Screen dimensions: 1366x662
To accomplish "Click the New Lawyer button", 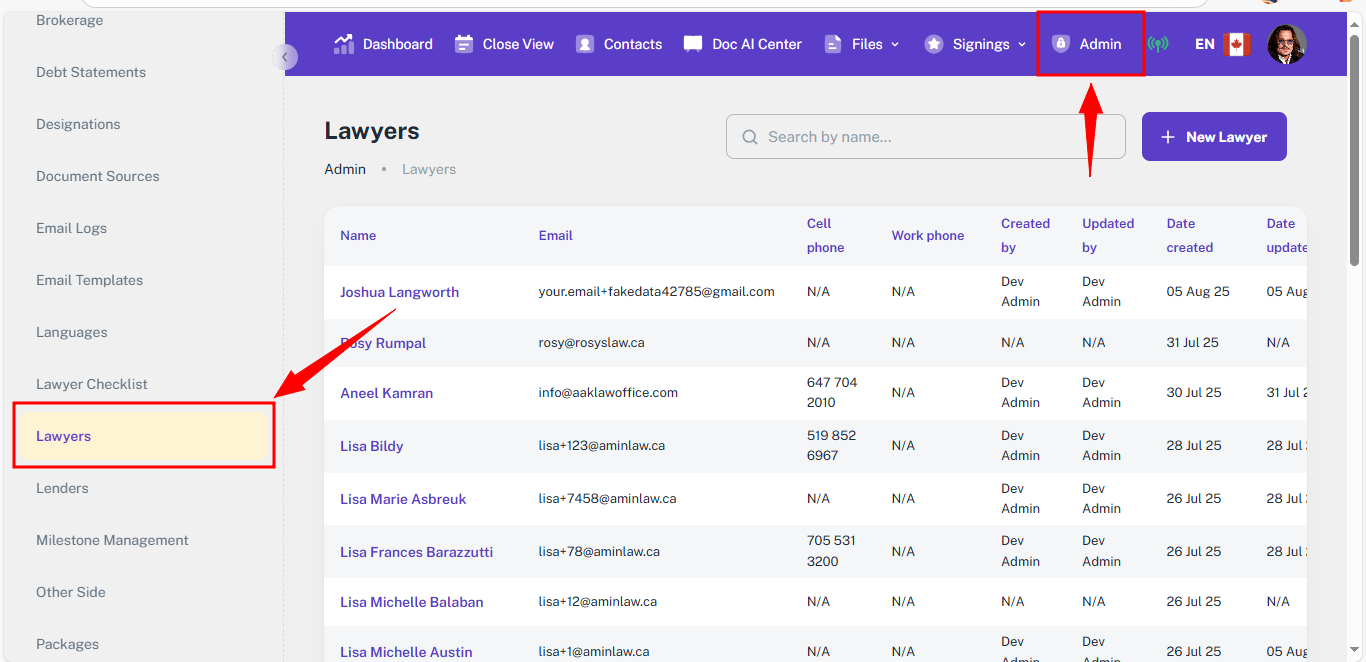I will (1214, 137).
